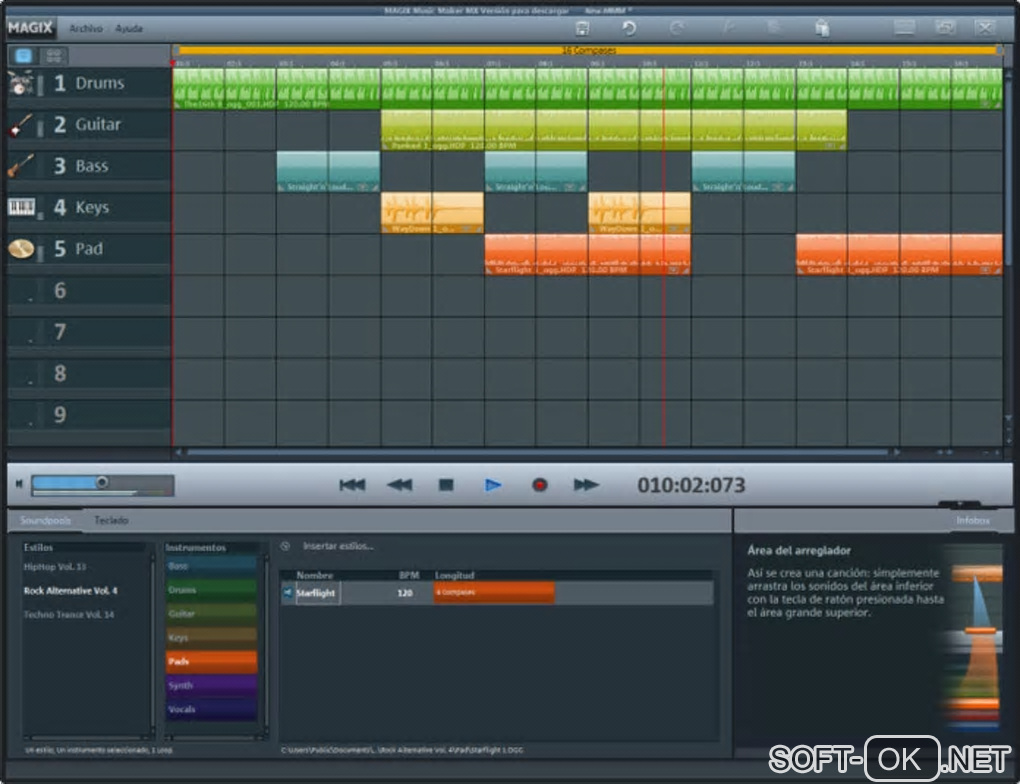Image resolution: width=1020 pixels, height=784 pixels.
Task: Click the first Keys WayDown clip
Action: click(433, 213)
